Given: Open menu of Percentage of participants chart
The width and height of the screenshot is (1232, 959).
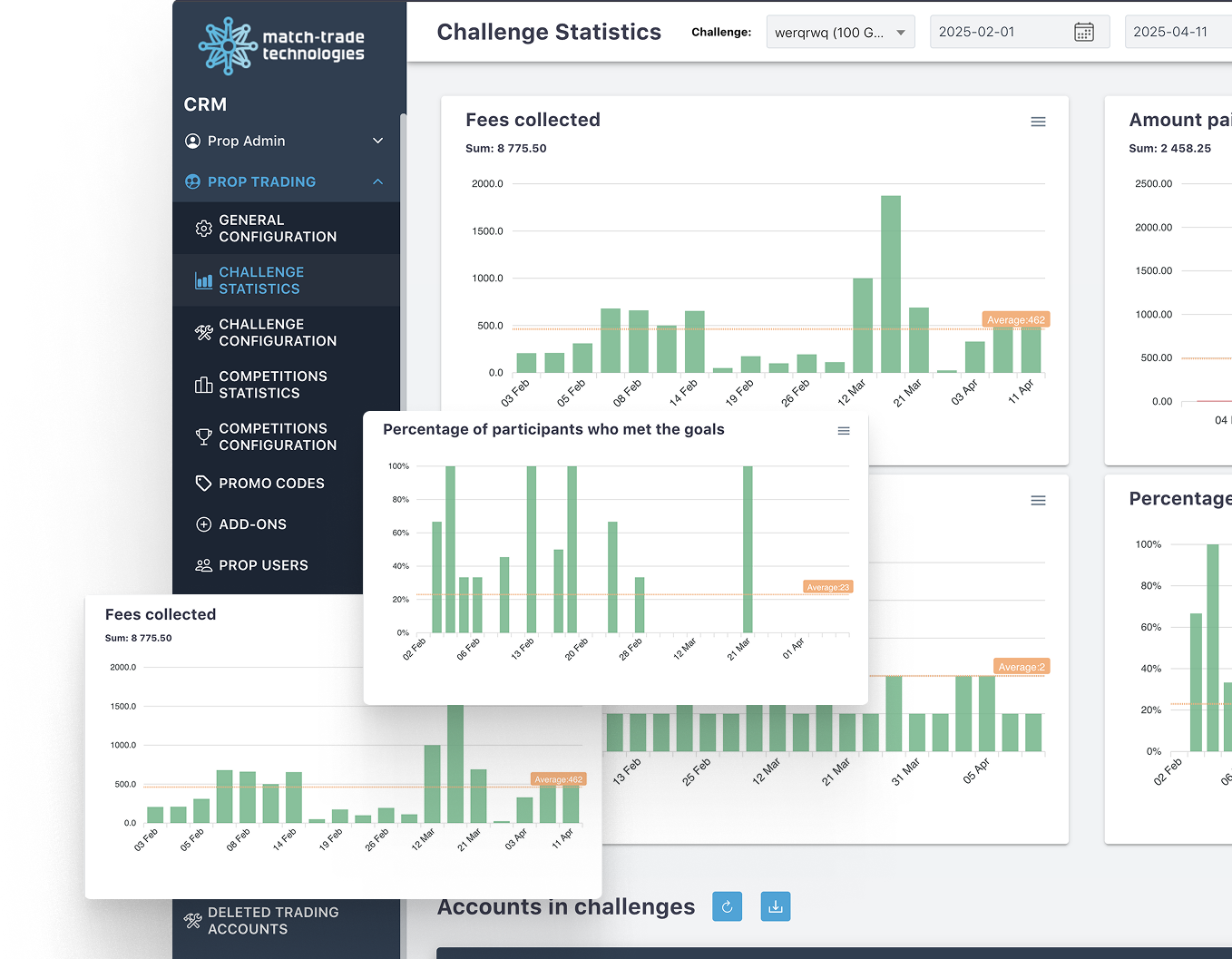Looking at the screenshot, I should coord(843,431).
